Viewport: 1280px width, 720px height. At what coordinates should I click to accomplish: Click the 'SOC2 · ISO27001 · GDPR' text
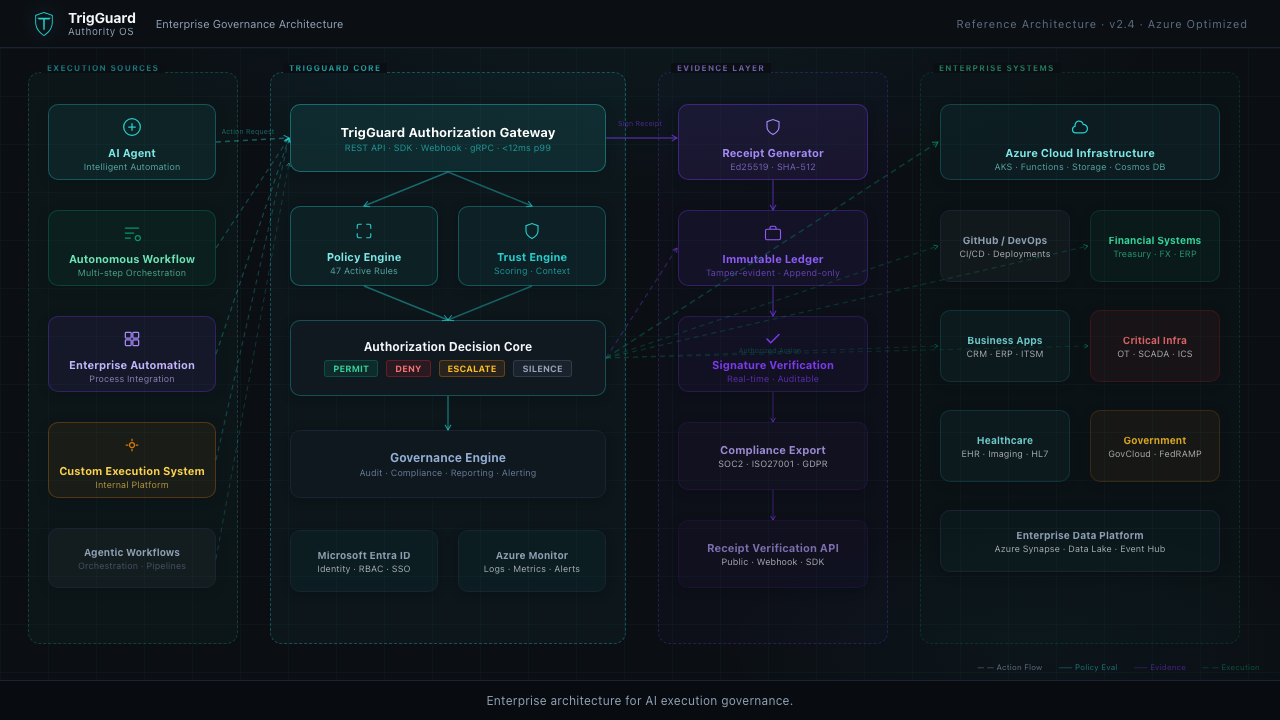tap(773, 464)
